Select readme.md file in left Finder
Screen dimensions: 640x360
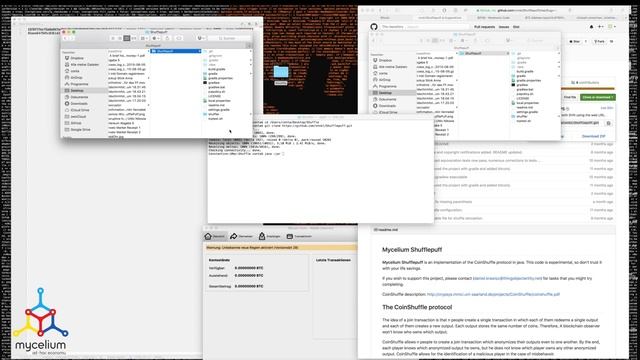(x=216, y=105)
